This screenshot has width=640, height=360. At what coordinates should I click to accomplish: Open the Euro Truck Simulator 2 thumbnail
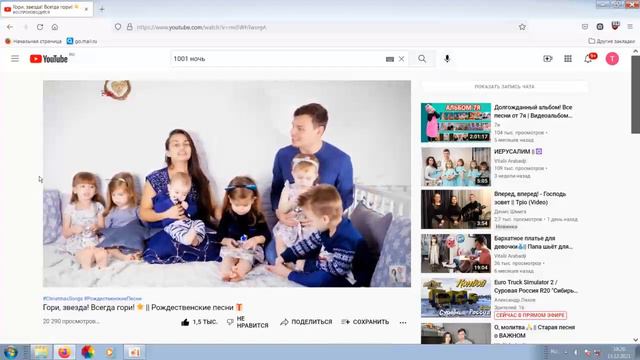coord(456,298)
